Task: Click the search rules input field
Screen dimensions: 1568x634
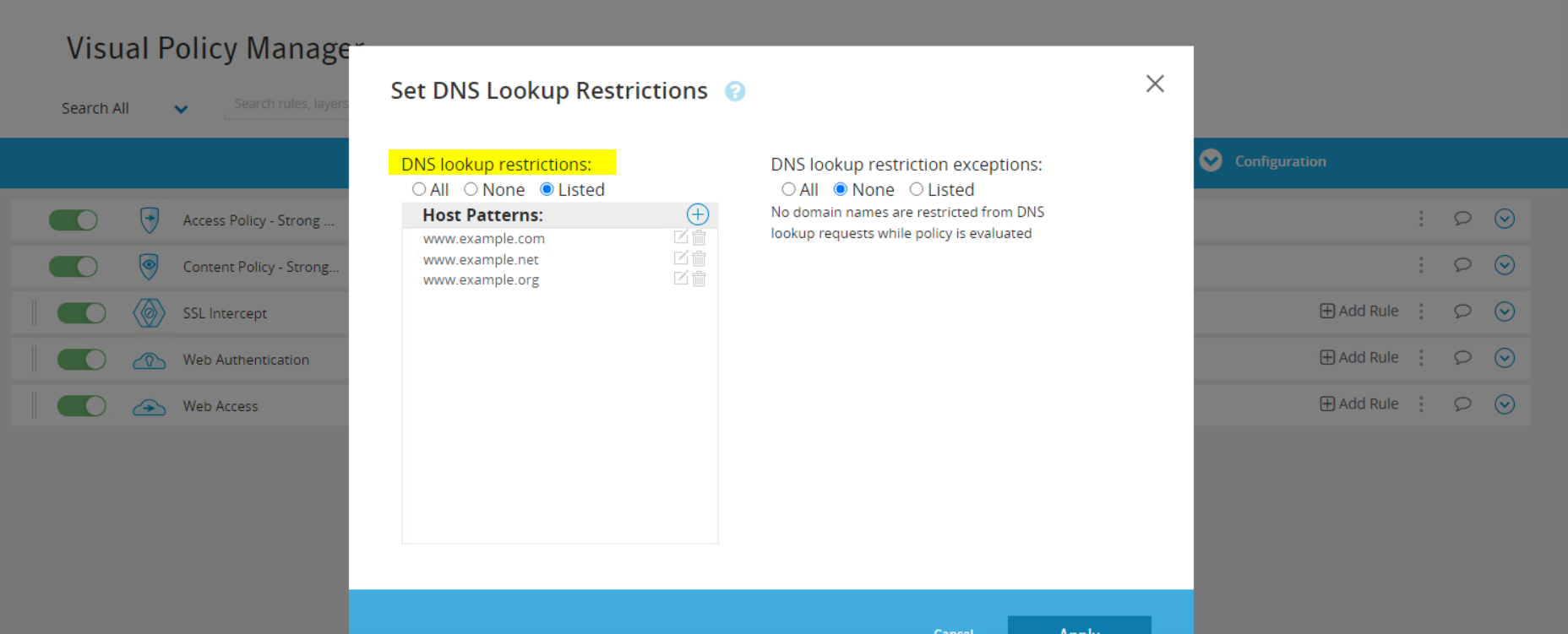Action: (287, 104)
